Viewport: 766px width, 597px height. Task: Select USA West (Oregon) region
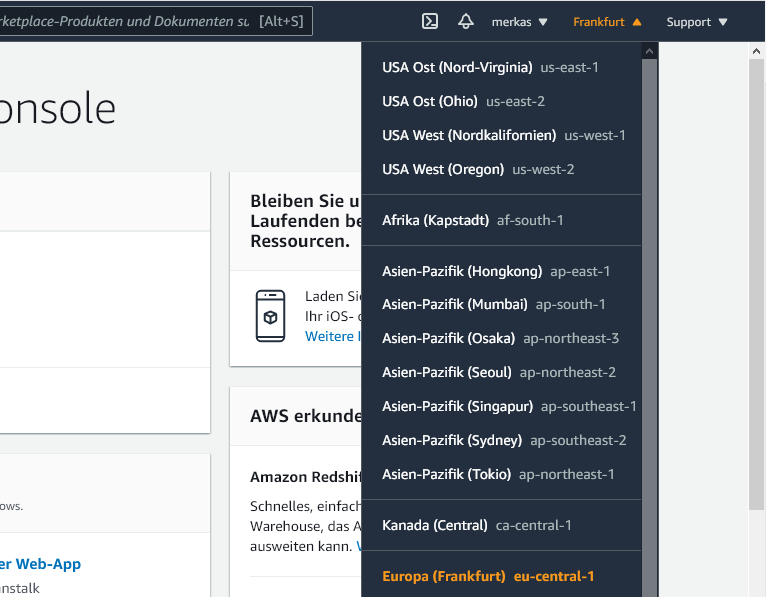pyautogui.click(x=478, y=170)
